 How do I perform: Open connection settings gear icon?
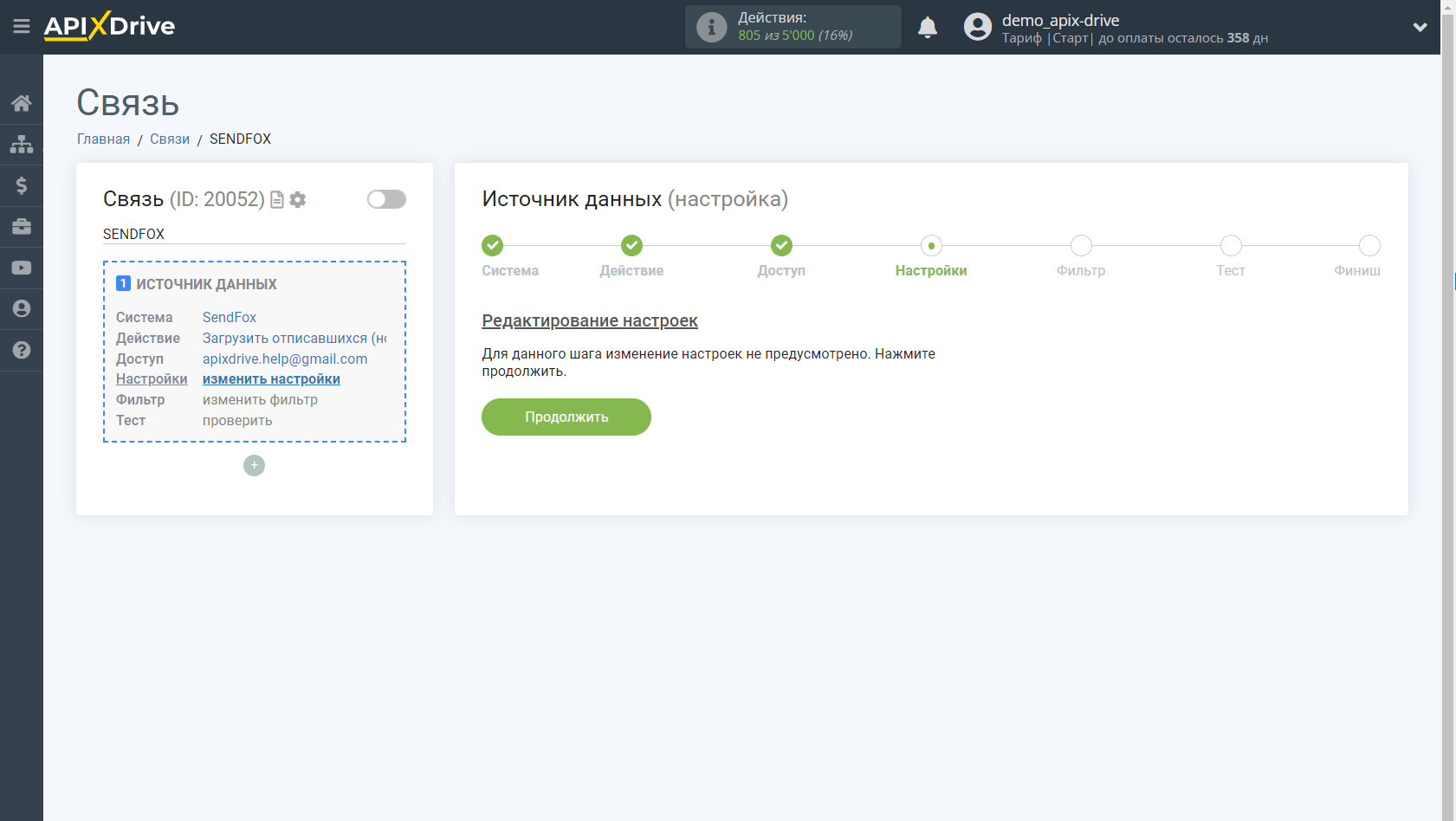298,200
